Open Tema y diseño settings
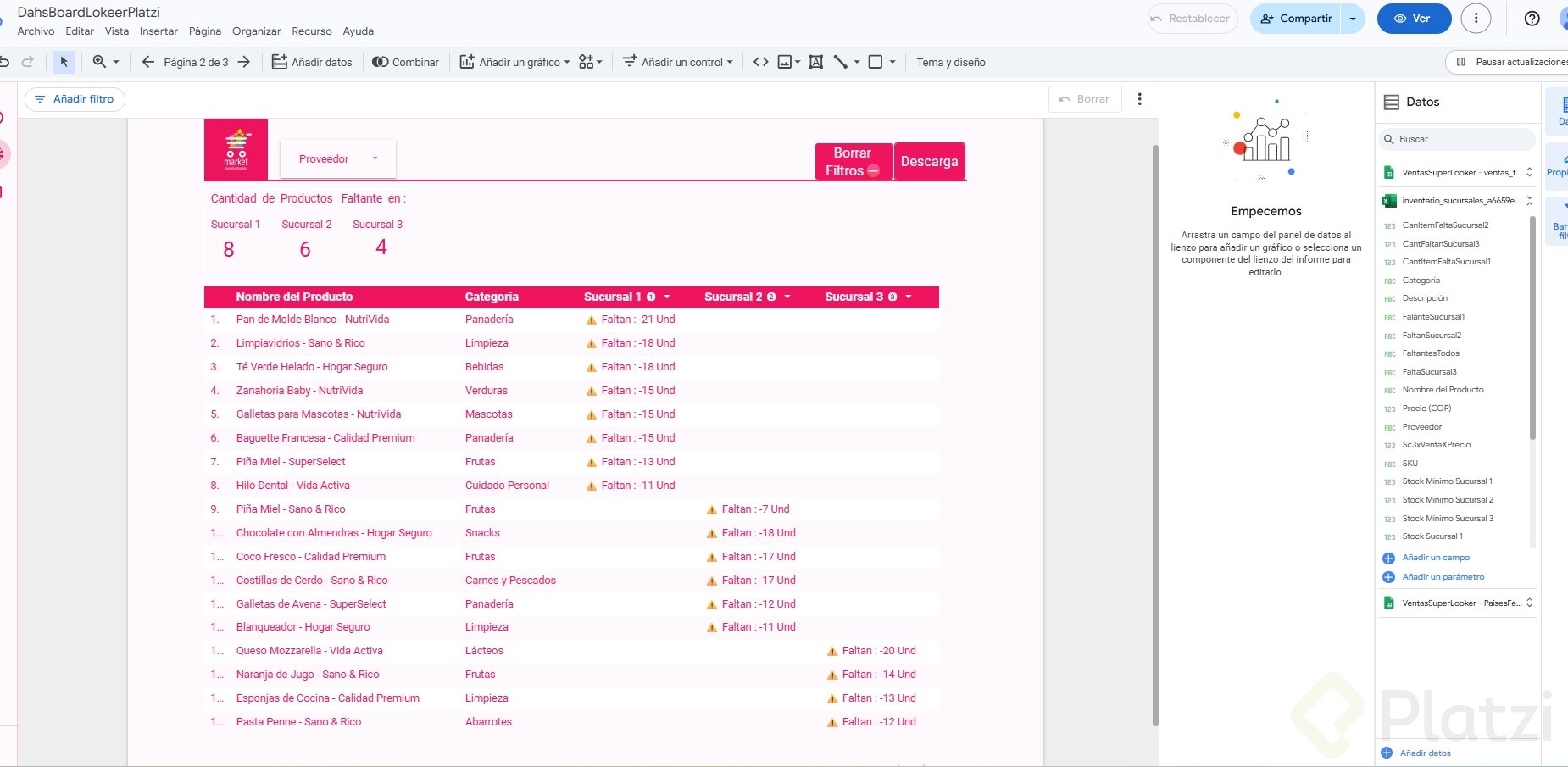Viewport: 1568px width, 767px height. (951, 62)
